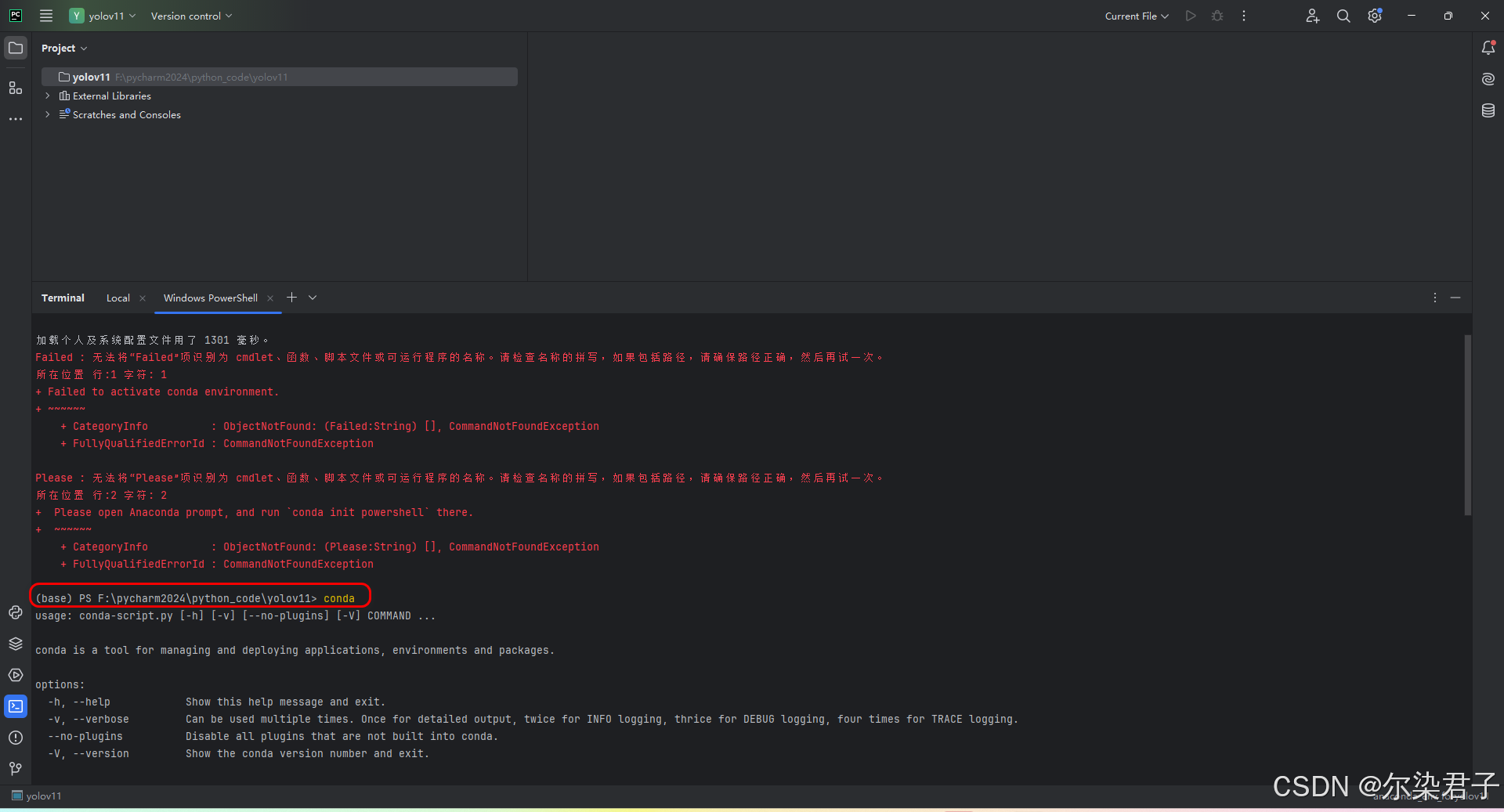This screenshot has width=1504, height=812.
Task: Open the Git version control tool icon
Action: [16, 769]
